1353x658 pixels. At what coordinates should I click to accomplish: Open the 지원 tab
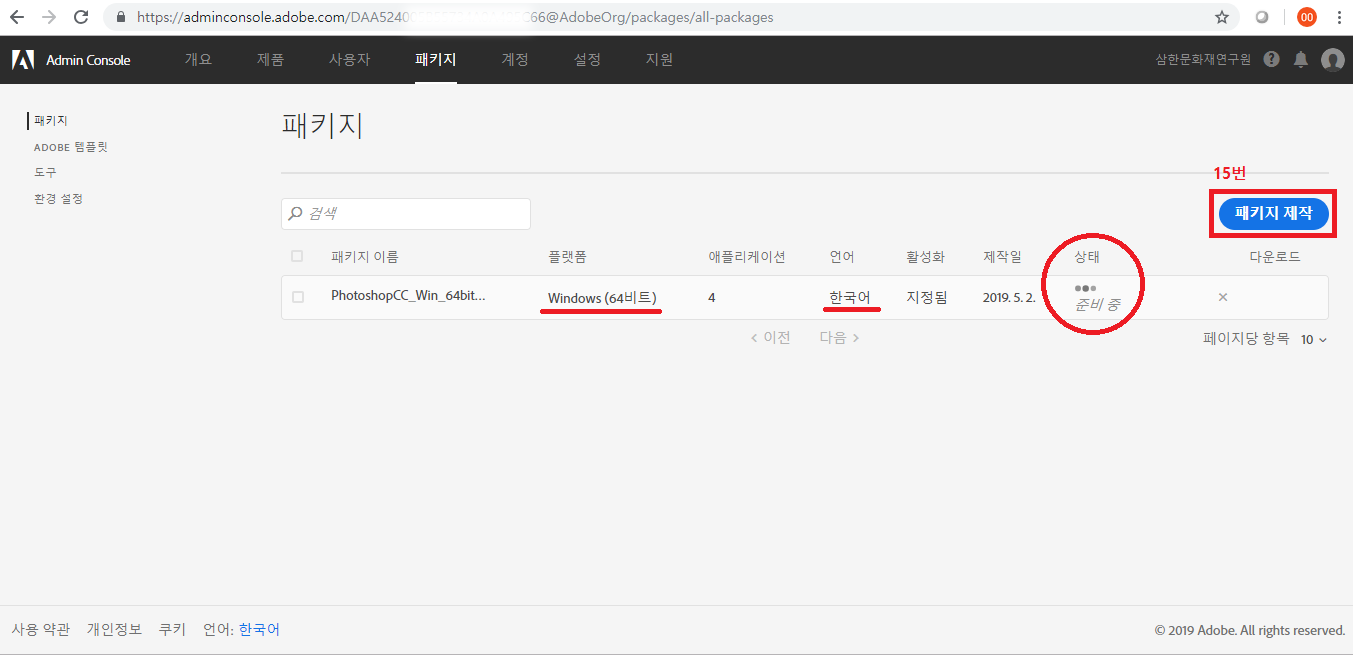[x=659, y=60]
